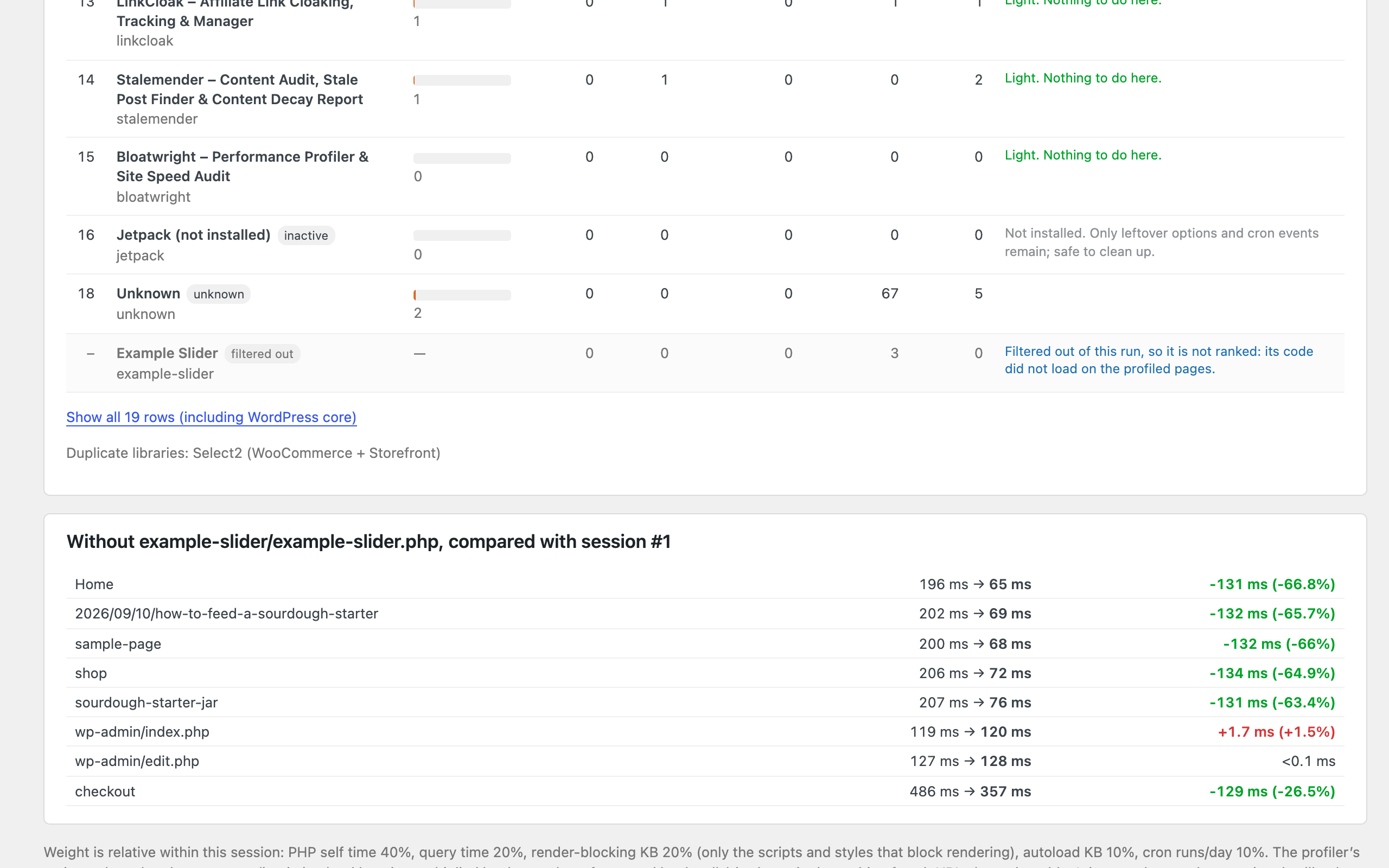Click the 5 value in Unknown row
Screen dimensions: 1389x868
(x=979, y=294)
